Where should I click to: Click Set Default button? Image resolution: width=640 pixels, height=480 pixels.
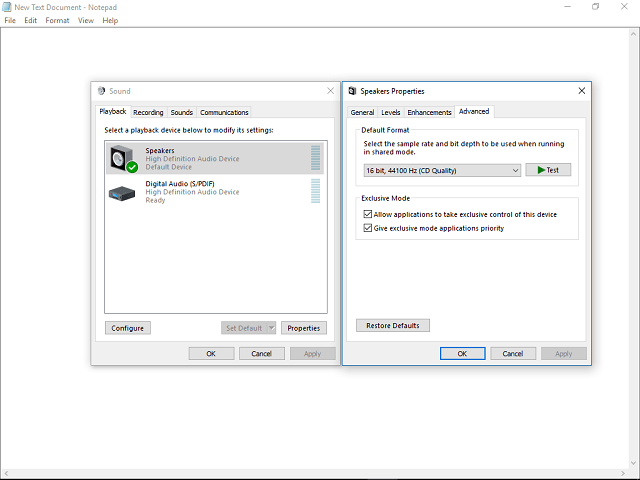244,328
